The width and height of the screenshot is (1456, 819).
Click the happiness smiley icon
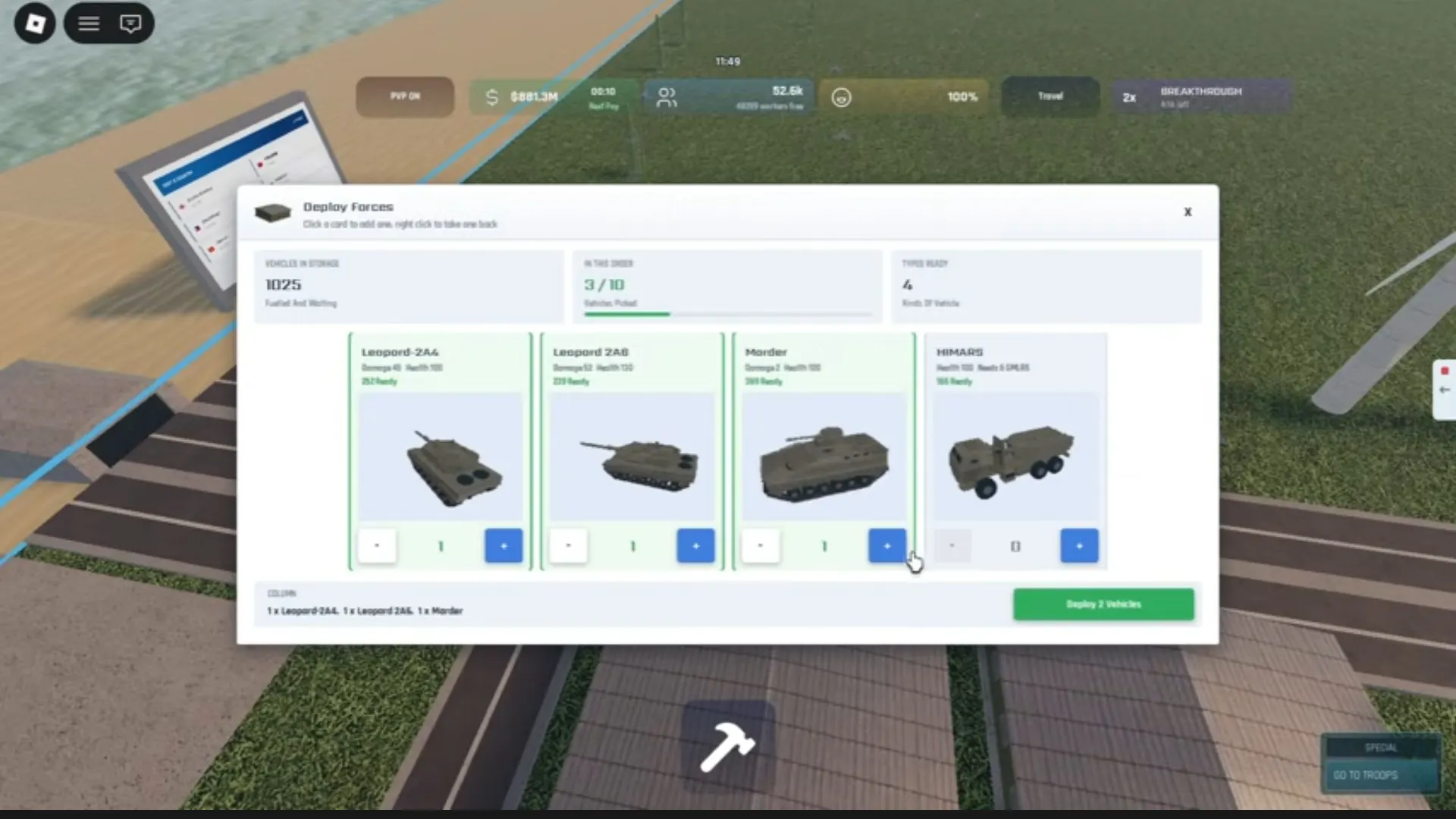tap(841, 97)
